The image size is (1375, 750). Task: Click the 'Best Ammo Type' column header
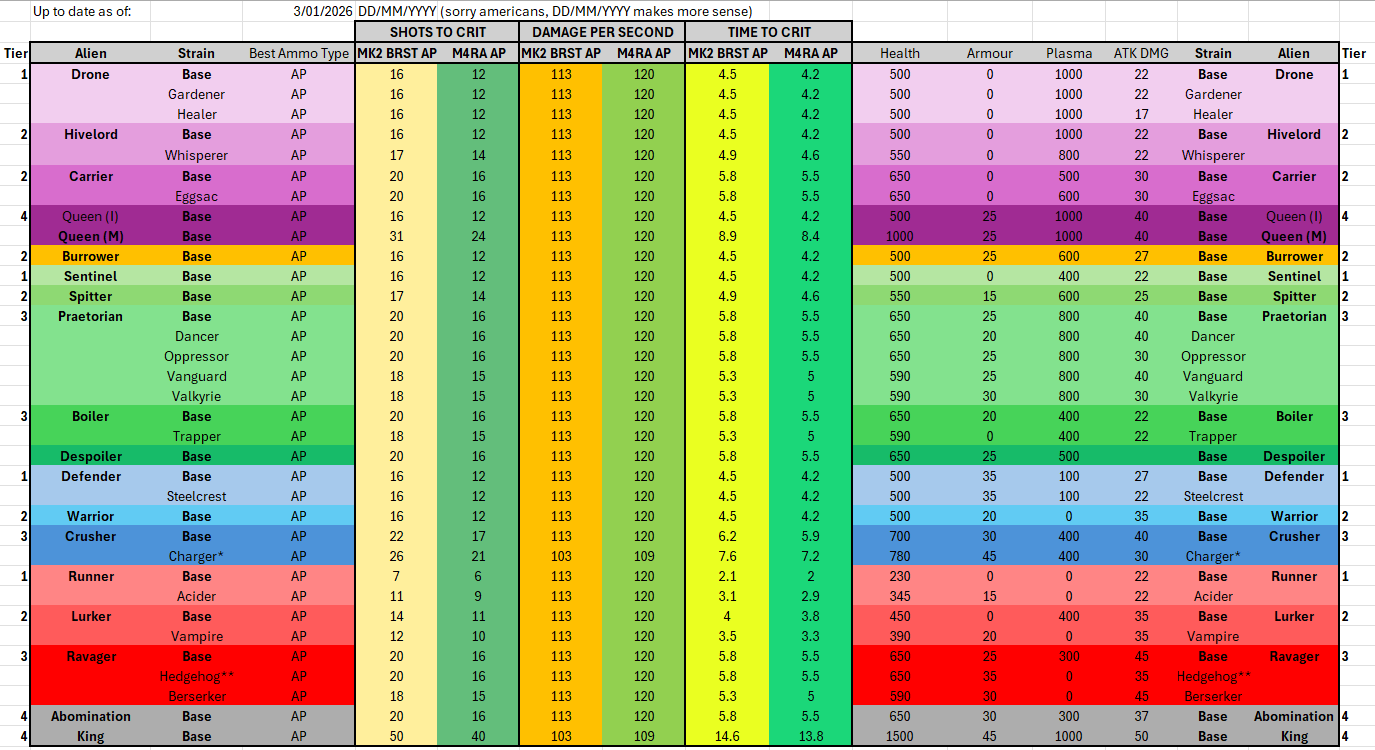click(299, 53)
